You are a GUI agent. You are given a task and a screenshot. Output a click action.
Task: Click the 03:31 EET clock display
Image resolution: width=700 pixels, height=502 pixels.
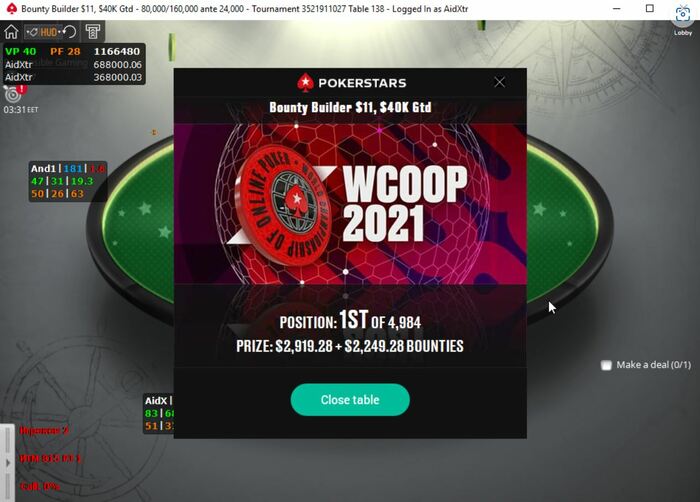[x=21, y=110]
